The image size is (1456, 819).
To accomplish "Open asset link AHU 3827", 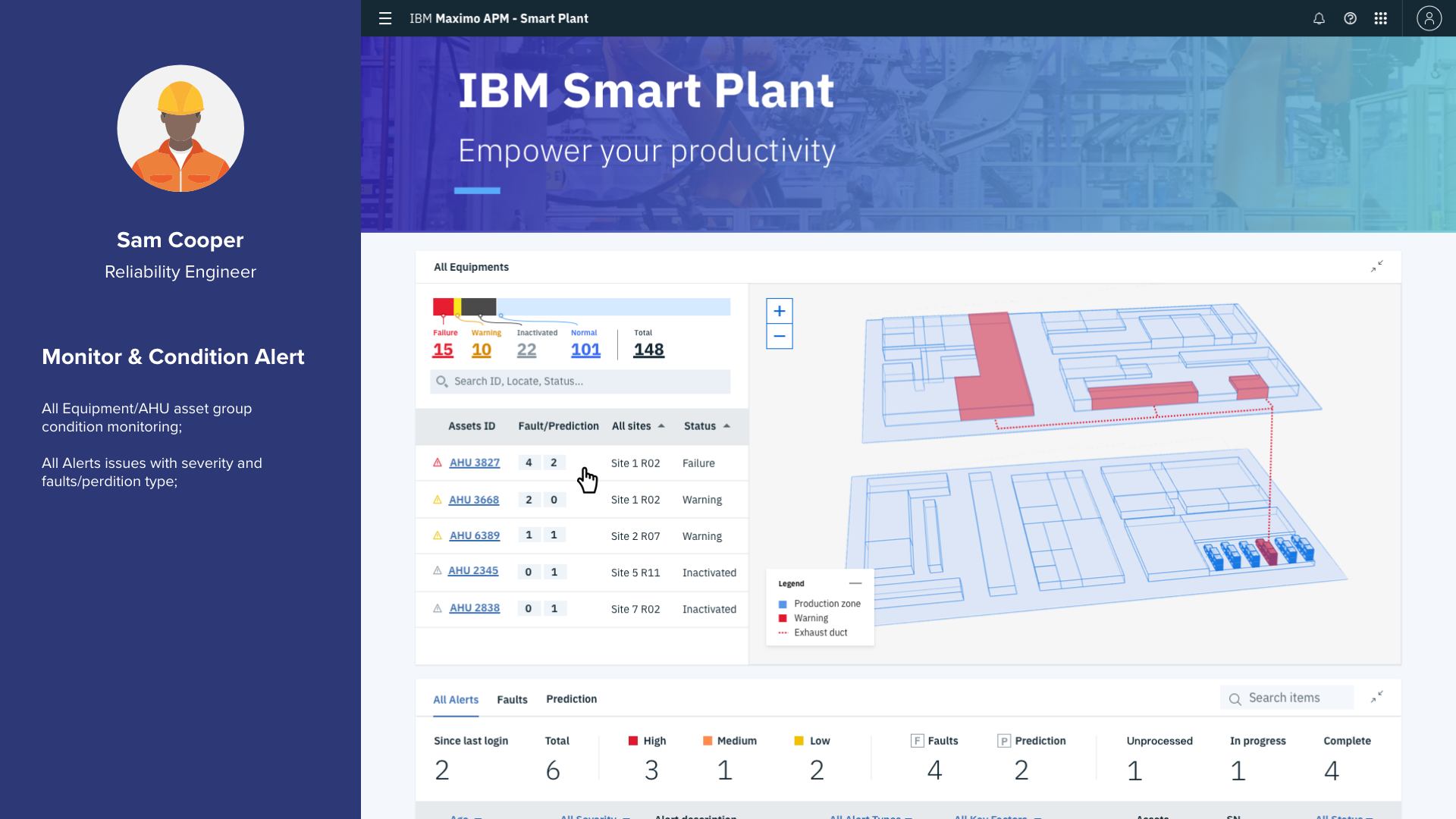I will coord(475,463).
